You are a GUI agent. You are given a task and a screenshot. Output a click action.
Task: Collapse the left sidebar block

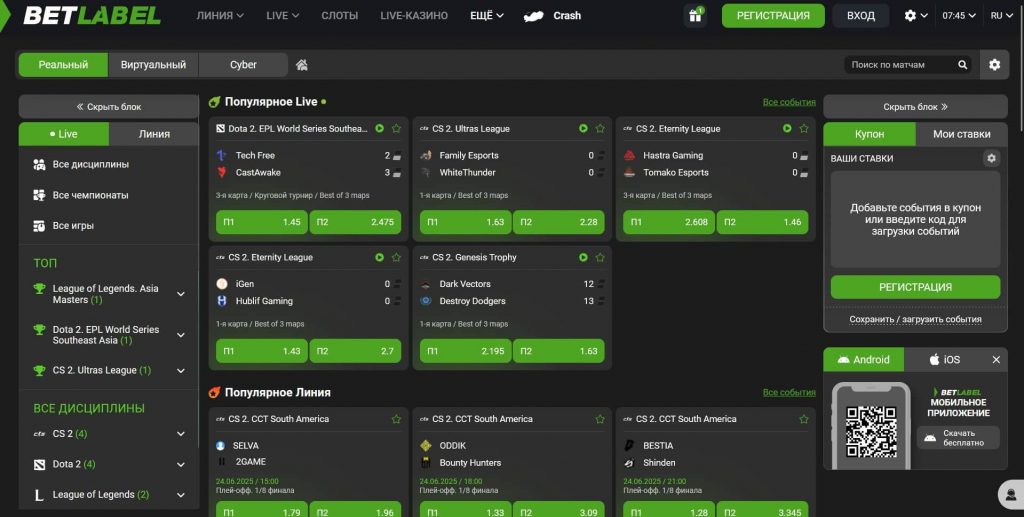108,106
